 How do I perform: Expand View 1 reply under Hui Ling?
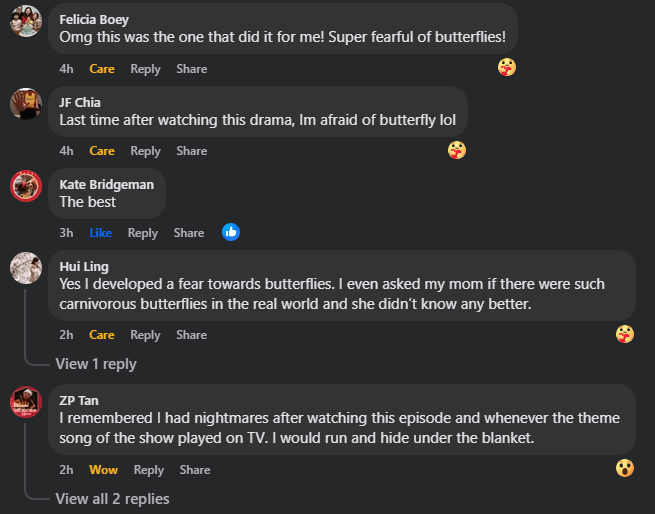pos(96,364)
